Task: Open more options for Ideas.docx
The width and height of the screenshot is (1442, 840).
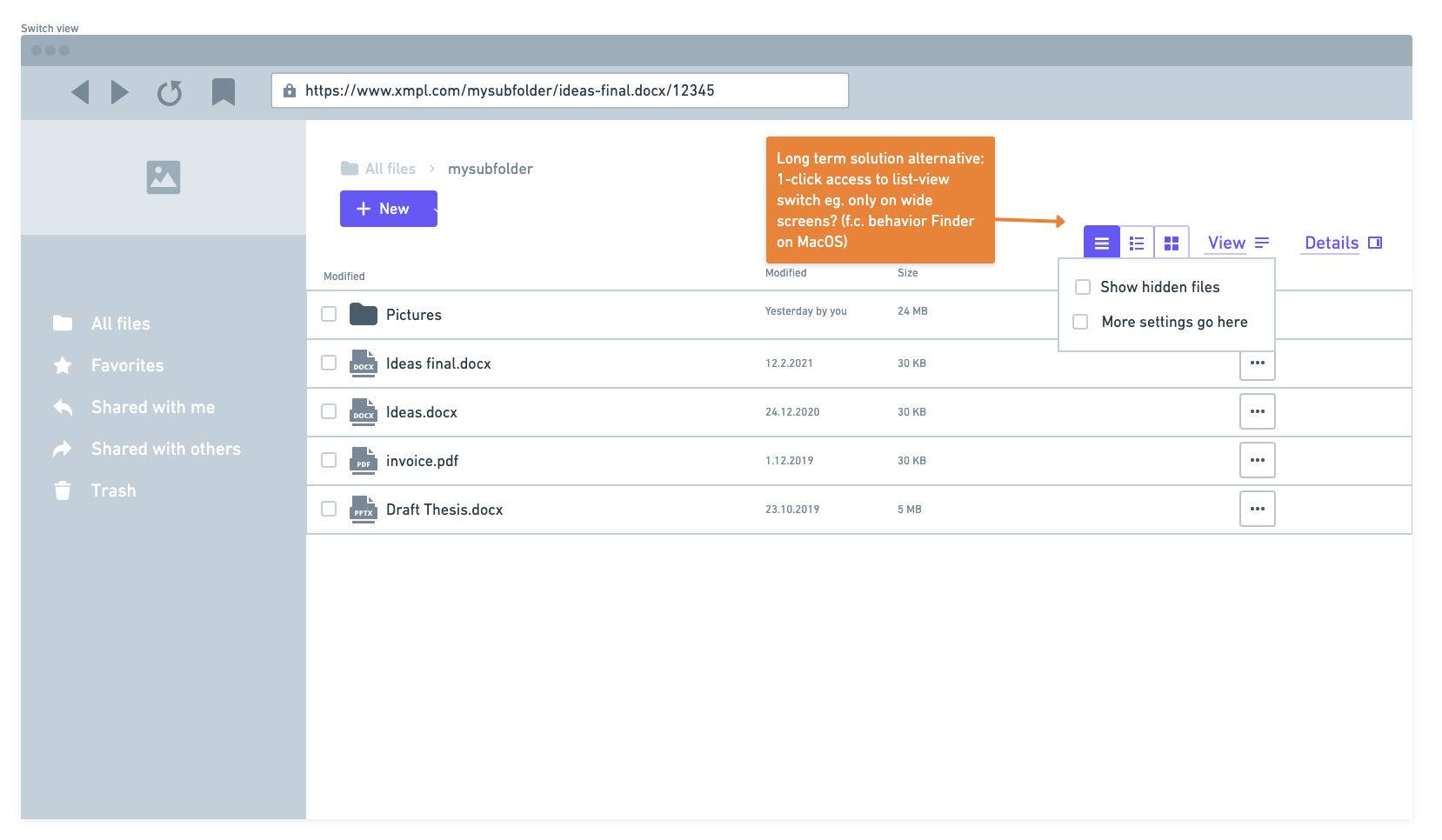Action: coord(1258,411)
